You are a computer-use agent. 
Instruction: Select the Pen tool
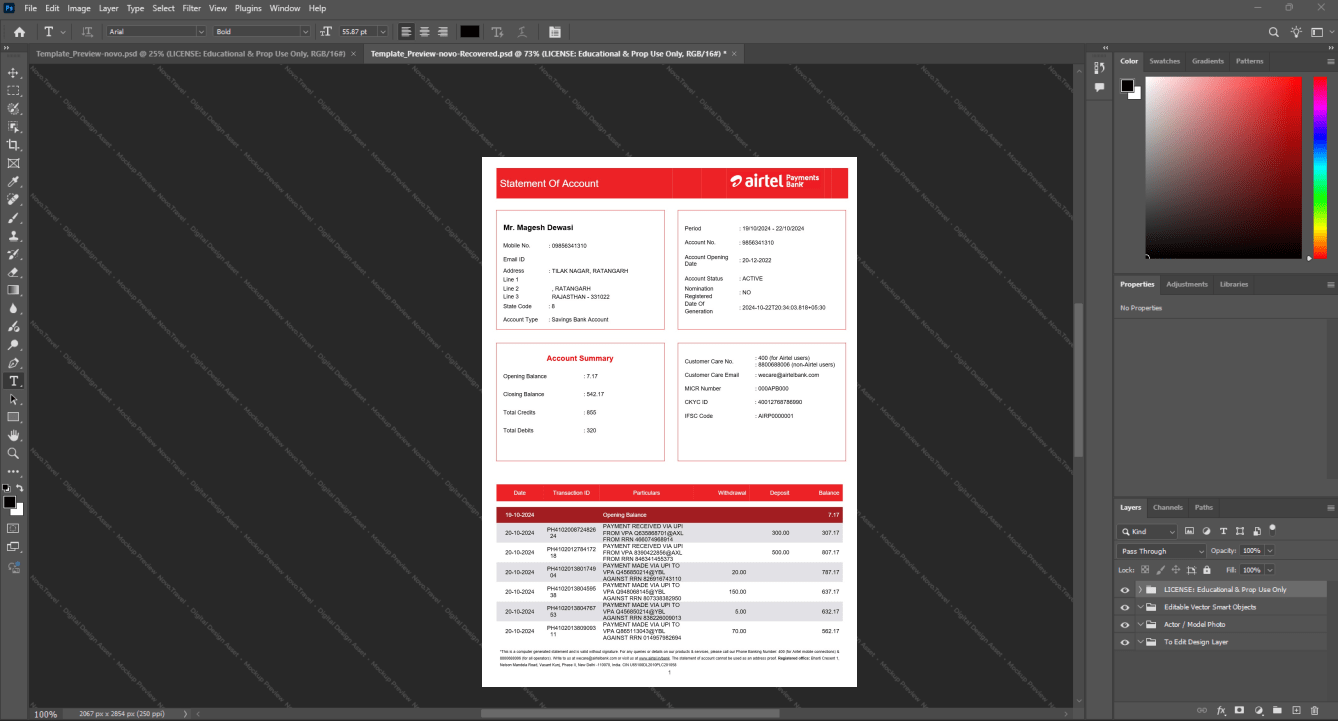(x=14, y=362)
